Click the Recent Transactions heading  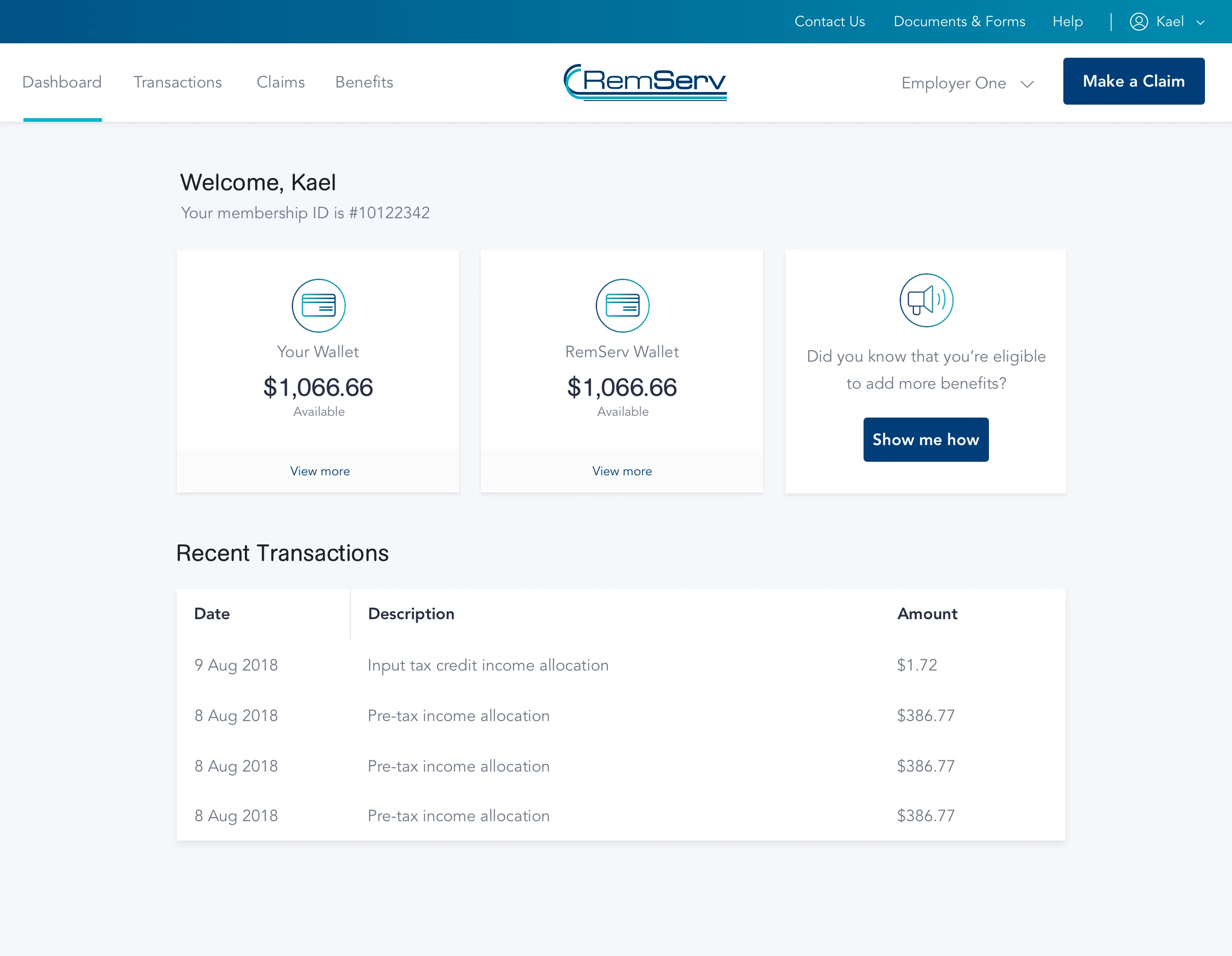point(283,553)
